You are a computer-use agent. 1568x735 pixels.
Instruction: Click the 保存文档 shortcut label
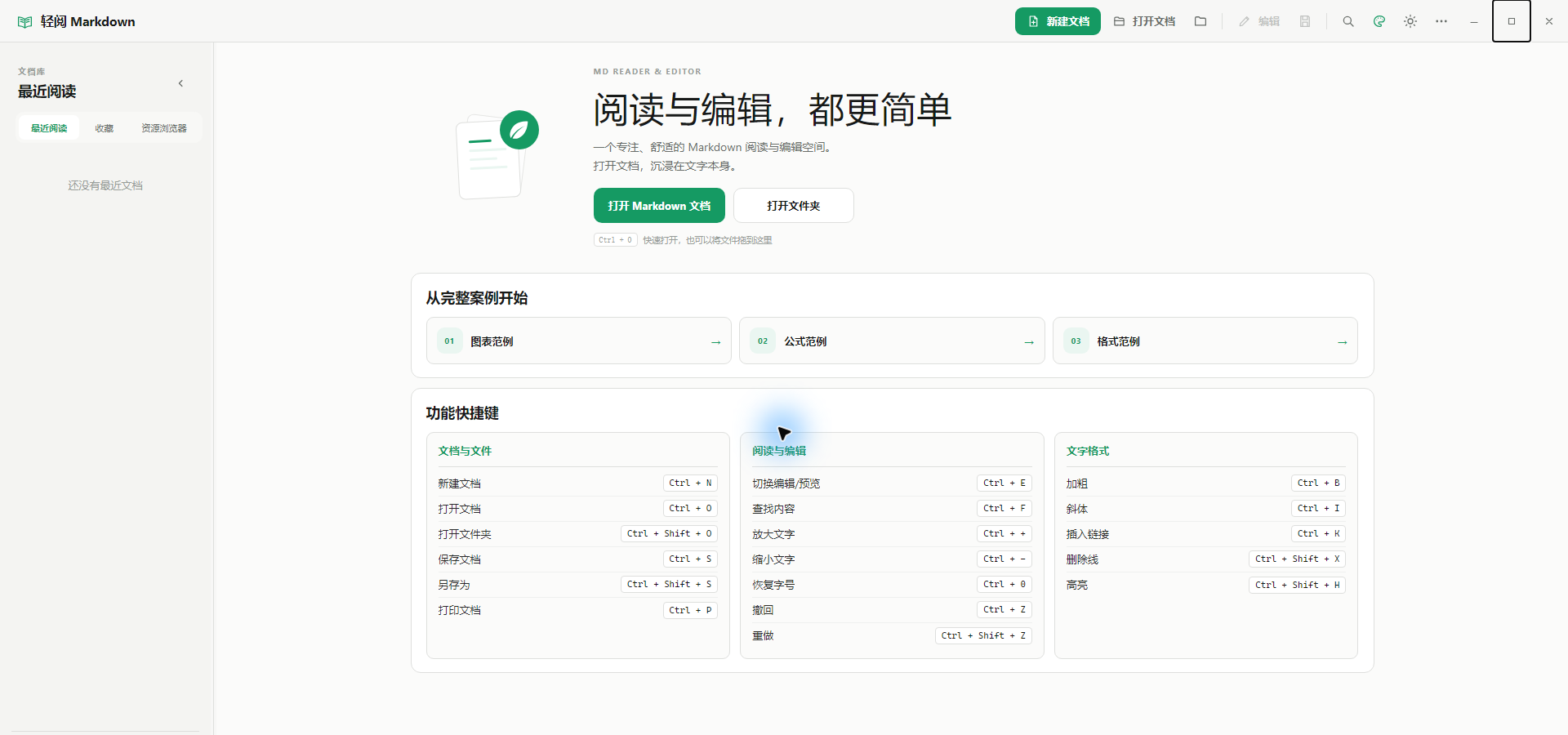[460, 559]
